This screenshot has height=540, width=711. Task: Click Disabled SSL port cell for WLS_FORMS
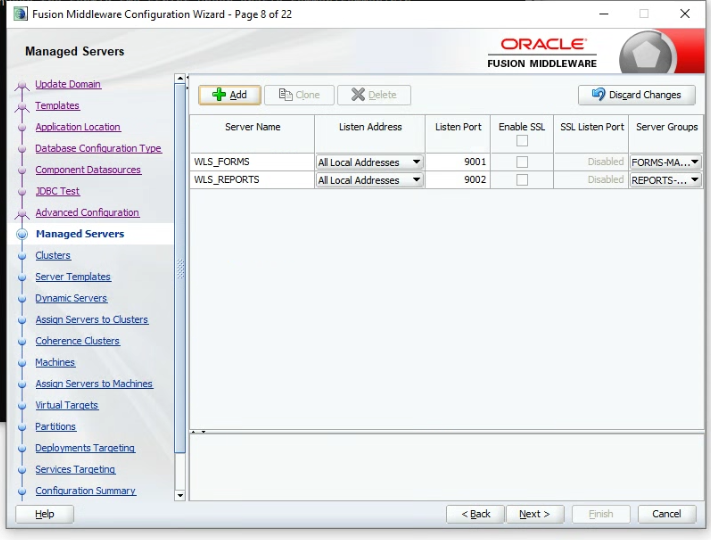591,162
